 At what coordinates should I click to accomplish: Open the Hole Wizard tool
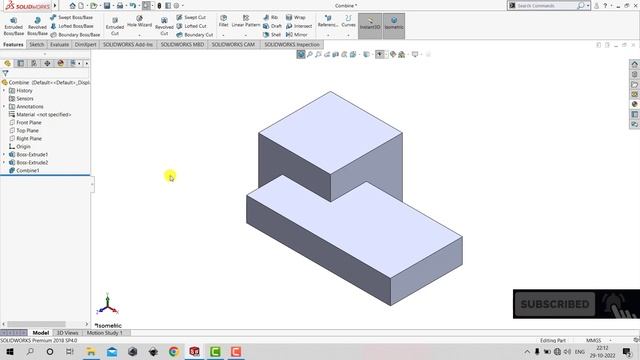tap(139, 22)
